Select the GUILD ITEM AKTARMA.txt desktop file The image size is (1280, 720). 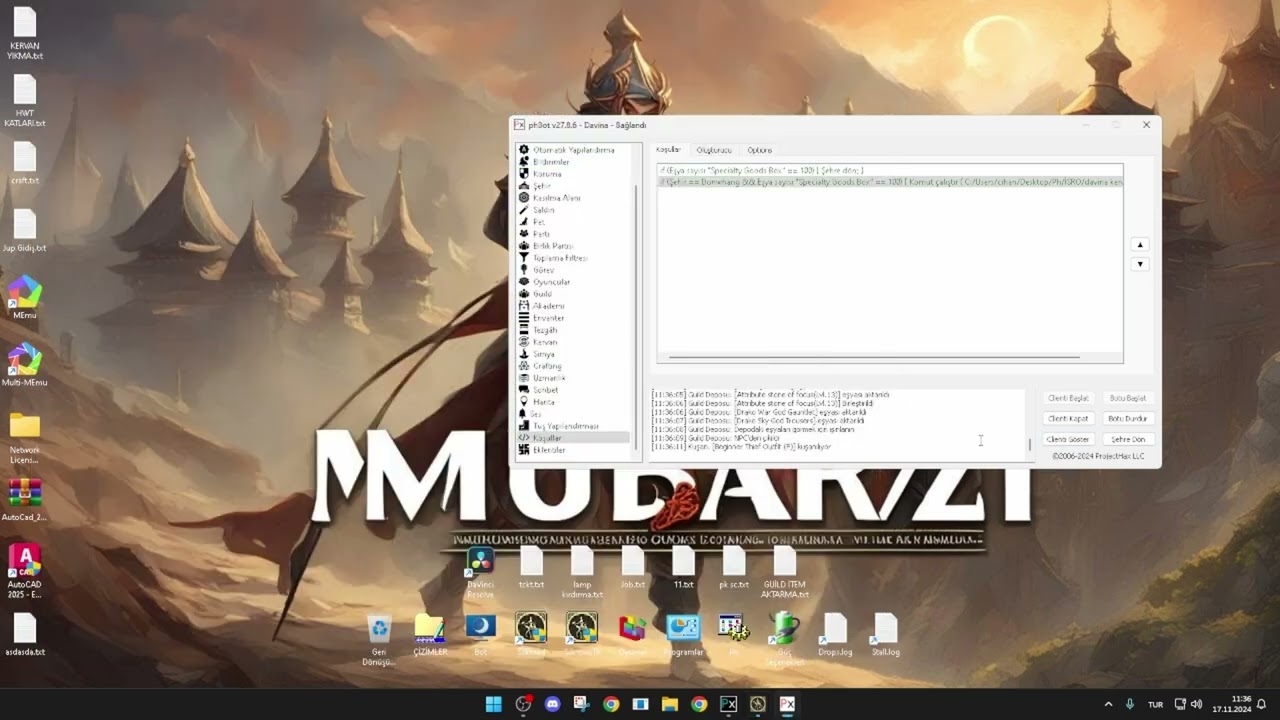pyautogui.click(x=784, y=573)
